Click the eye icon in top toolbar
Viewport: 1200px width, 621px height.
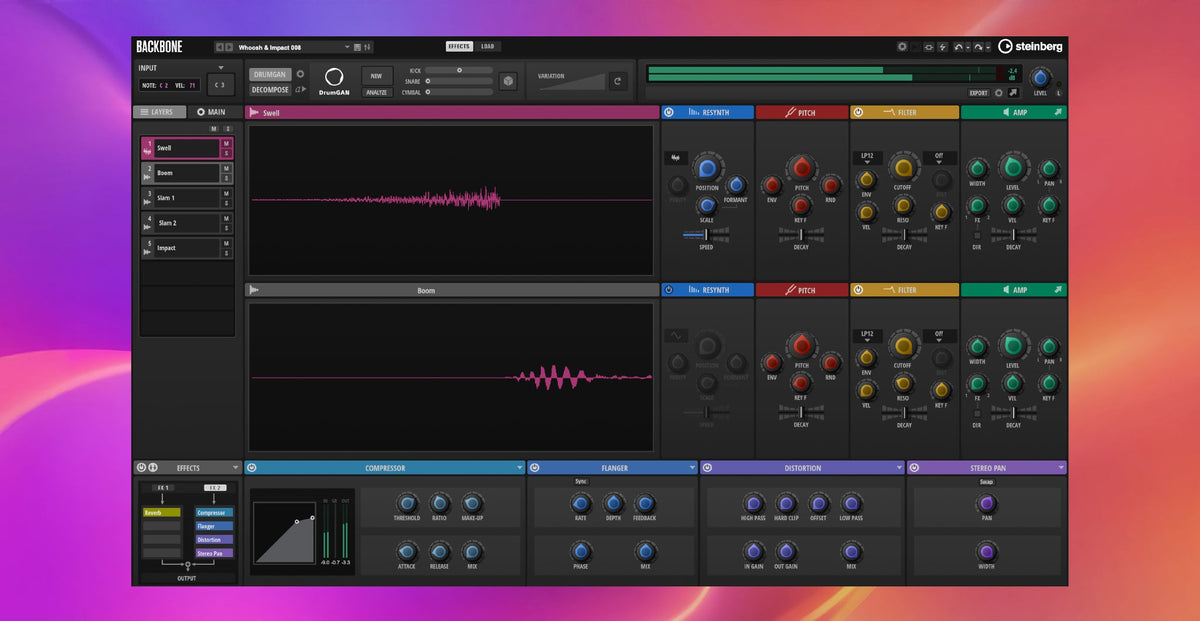point(928,47)
